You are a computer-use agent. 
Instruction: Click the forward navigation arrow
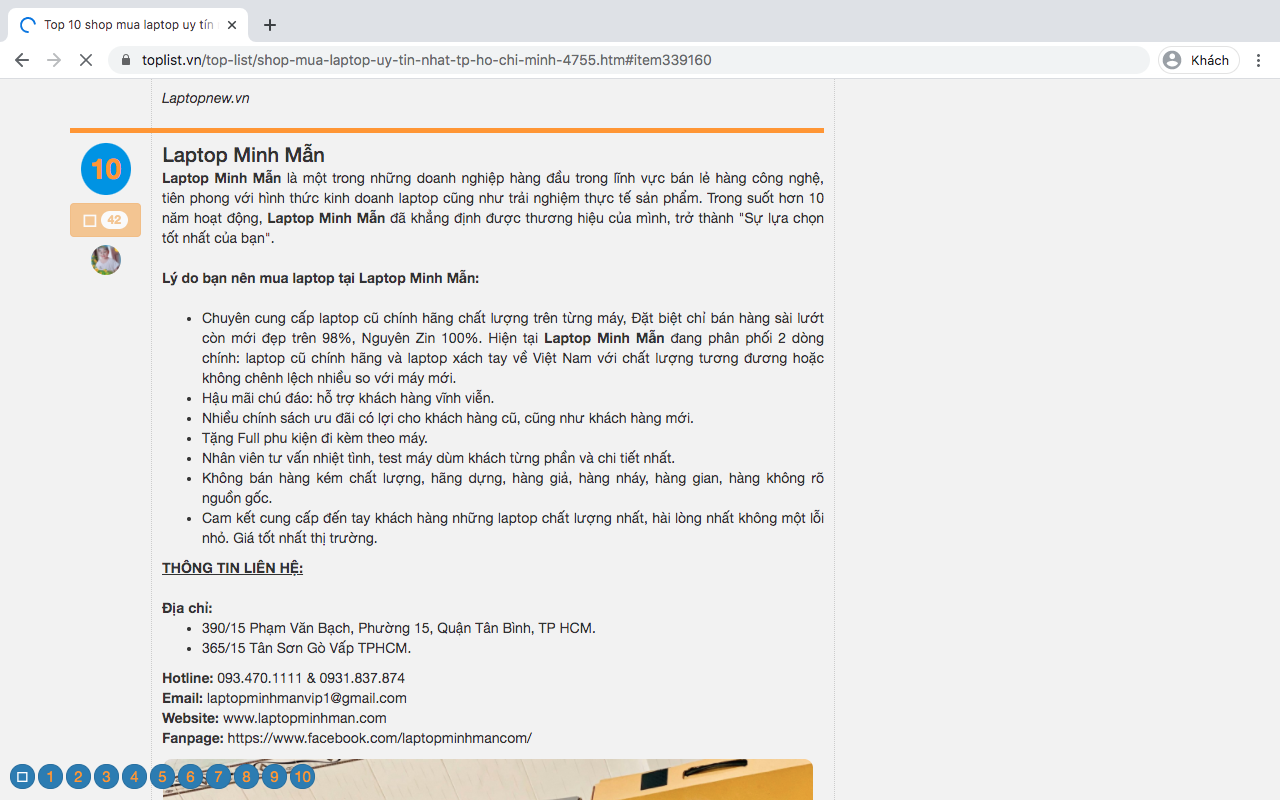[x=54, y=60]
